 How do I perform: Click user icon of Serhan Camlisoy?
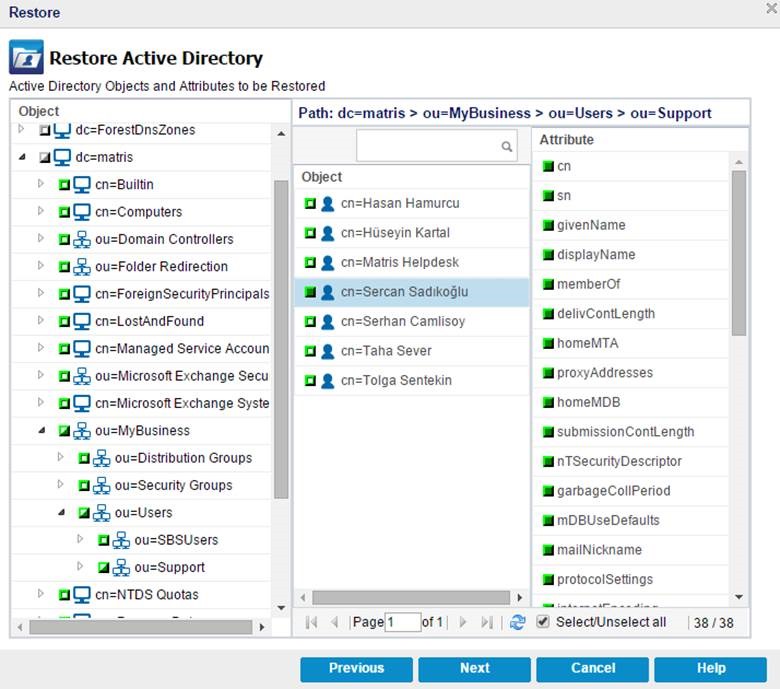click(327, 321)
